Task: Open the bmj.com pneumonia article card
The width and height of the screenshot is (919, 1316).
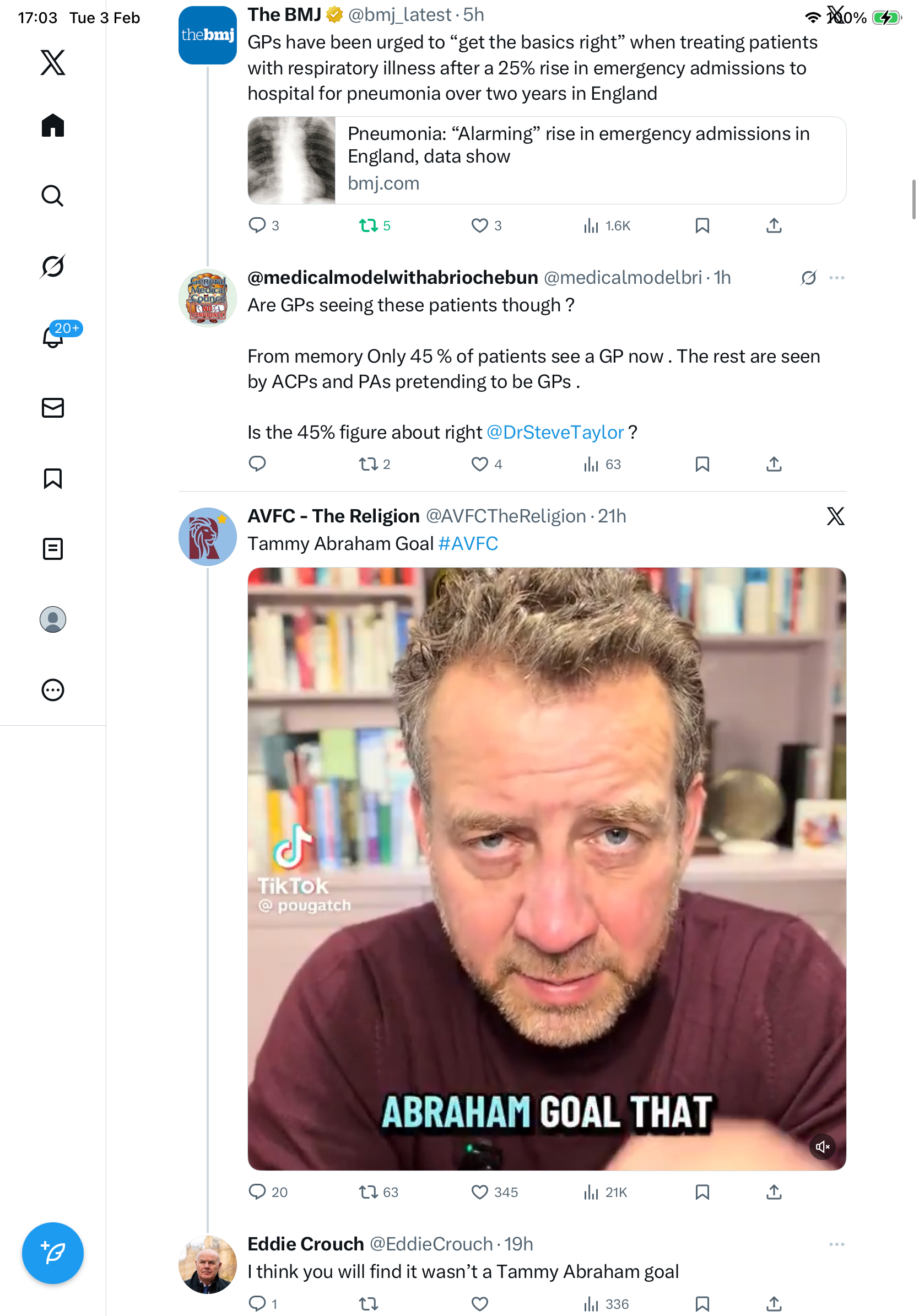Action: coord(546,160)
